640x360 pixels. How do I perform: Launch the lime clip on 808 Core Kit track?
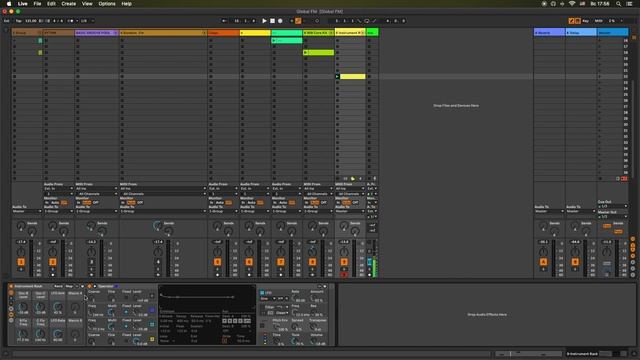(x=306, y=53)
